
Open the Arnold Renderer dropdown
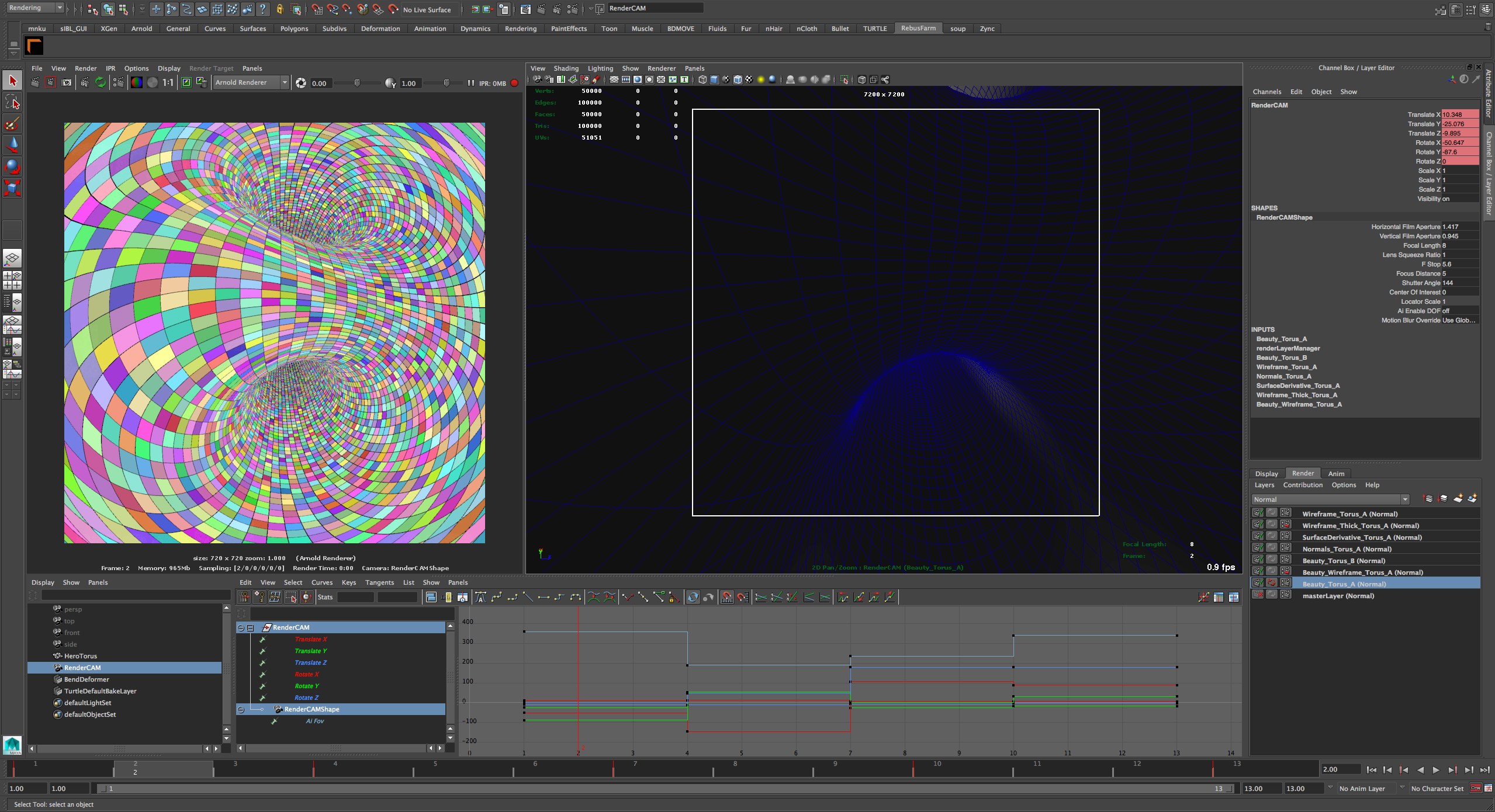pos(285,83)
